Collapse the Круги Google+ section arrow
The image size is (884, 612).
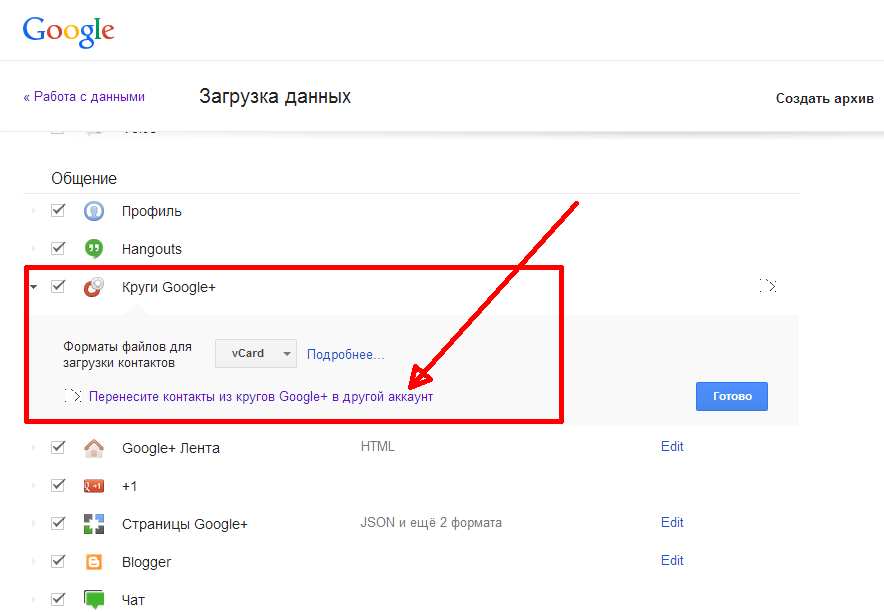click(34, 287)
